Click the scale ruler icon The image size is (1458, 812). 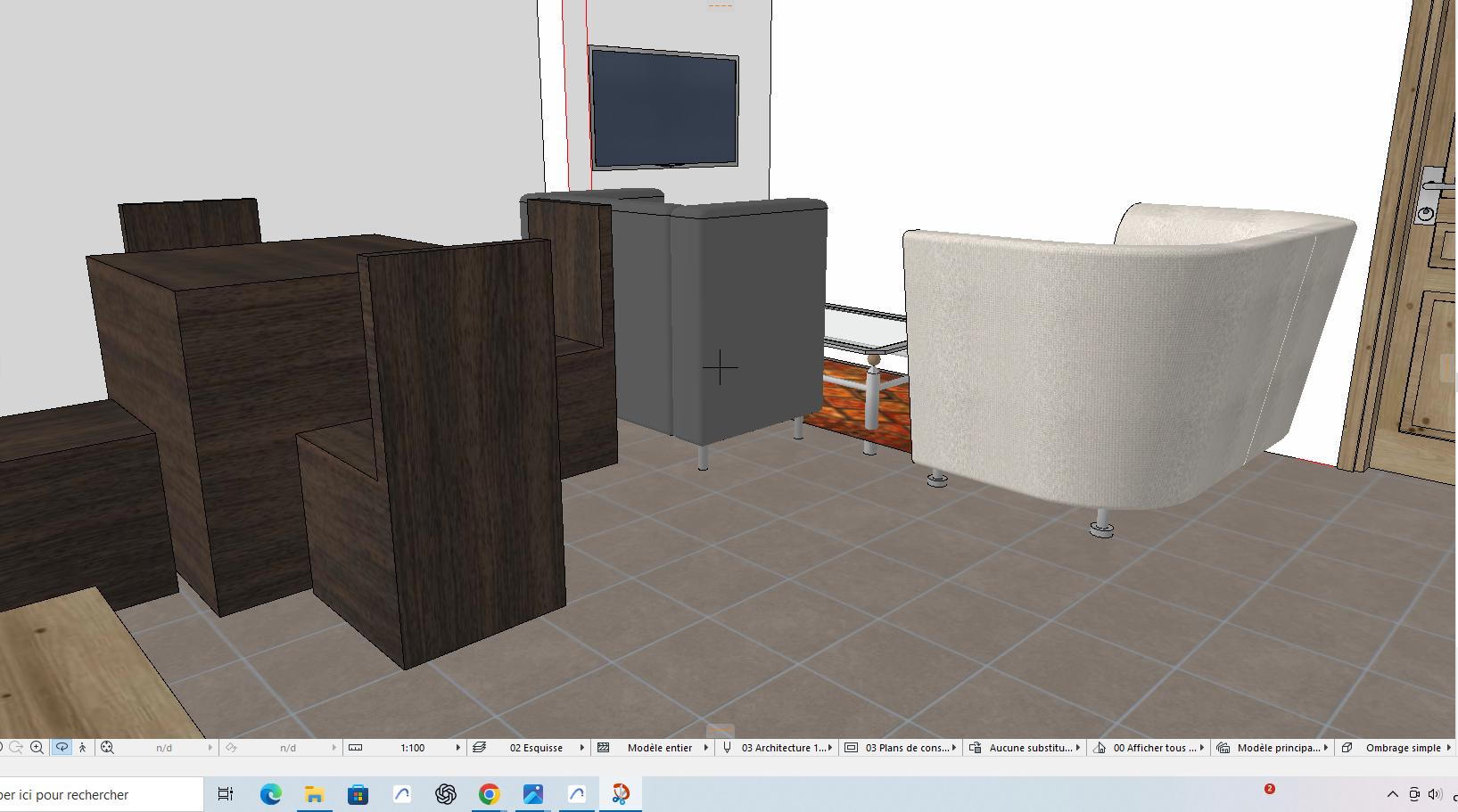tap(355, 748)
